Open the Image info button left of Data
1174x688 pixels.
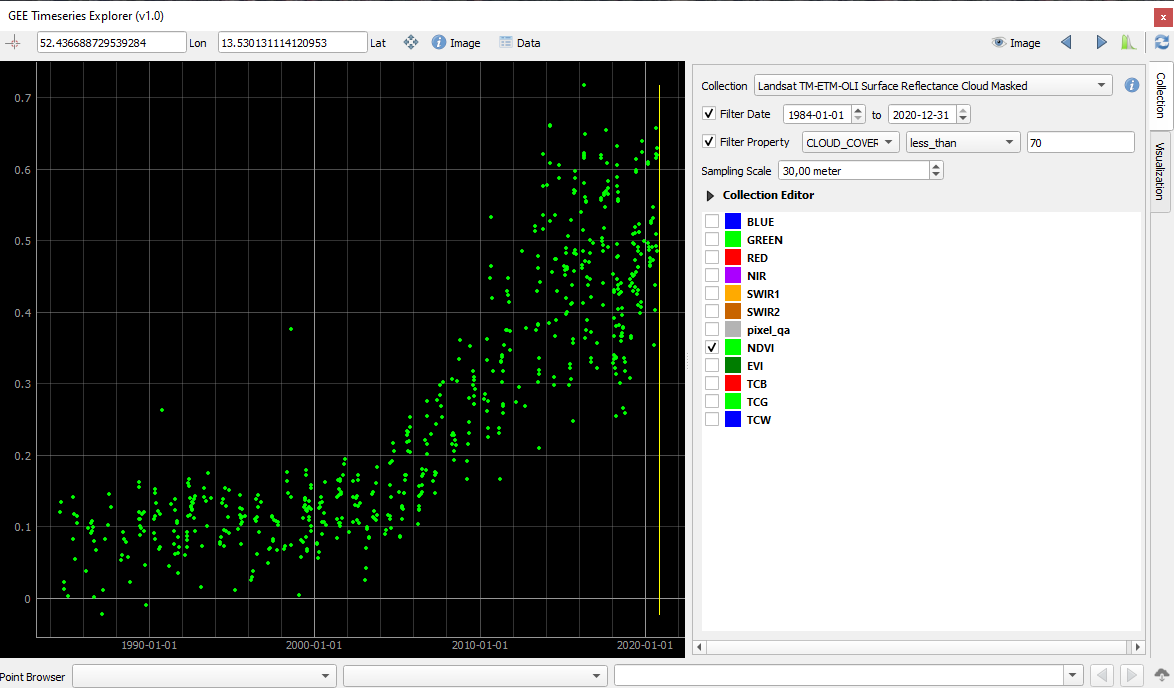[456, 43]
